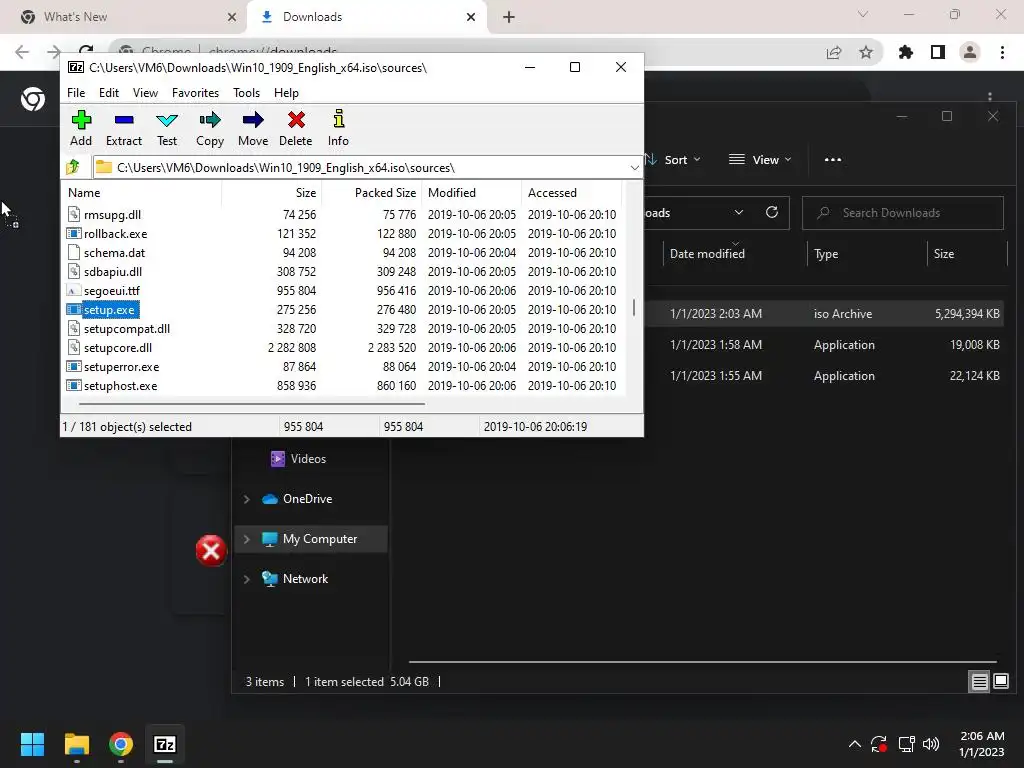
Task: Select the segoeui.ttf font file icon
Action: 74,291
